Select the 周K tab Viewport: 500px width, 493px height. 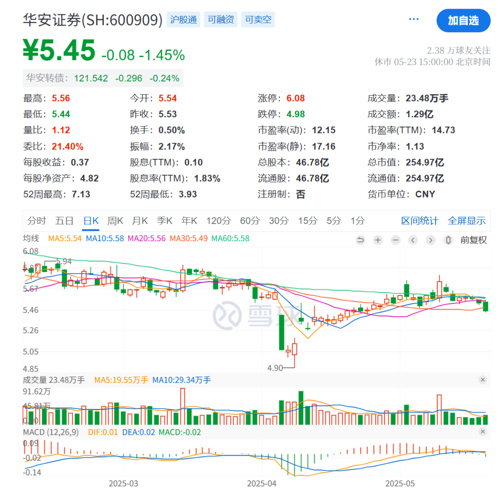tap(115, 221)
